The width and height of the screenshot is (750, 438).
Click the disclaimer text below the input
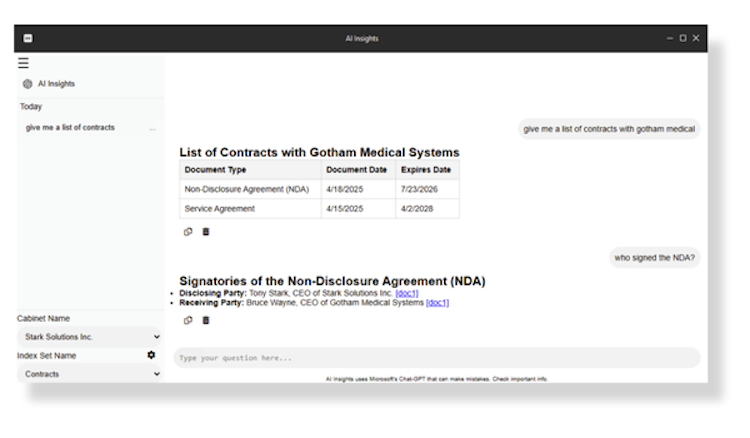point(437,379)
